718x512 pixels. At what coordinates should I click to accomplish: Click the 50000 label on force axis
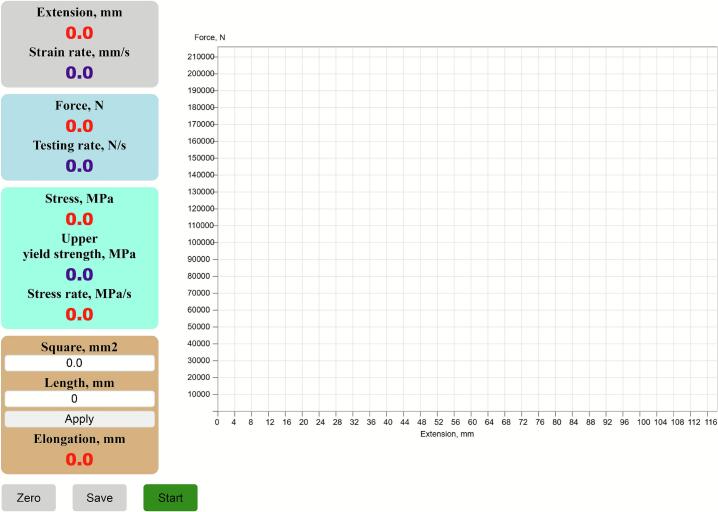click(x=199, y=327)
